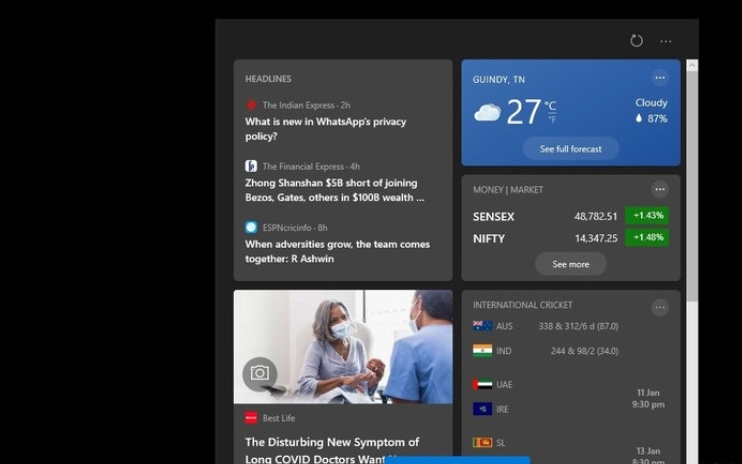Open R Ashwin adversities headline
This screenshot has width=742, height=464.
(337, 251)
